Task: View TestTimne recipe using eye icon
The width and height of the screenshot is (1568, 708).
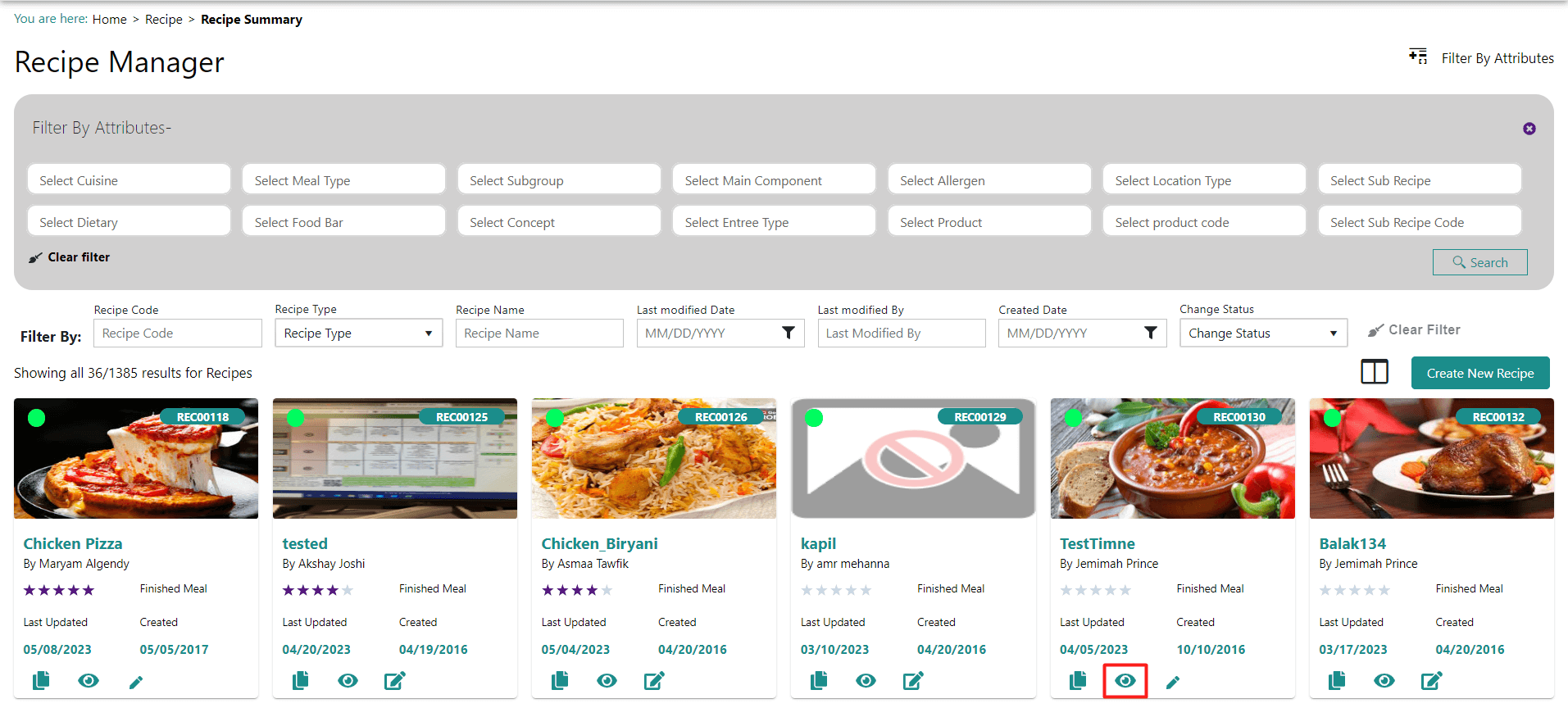Action: point(1125,681)
